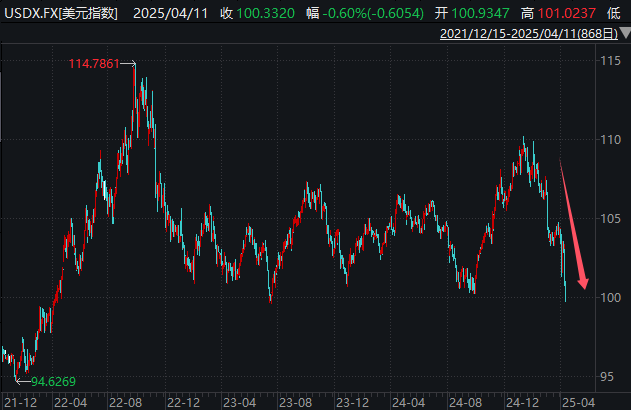Click the 24-08 time axis marker

pos(465,402)
